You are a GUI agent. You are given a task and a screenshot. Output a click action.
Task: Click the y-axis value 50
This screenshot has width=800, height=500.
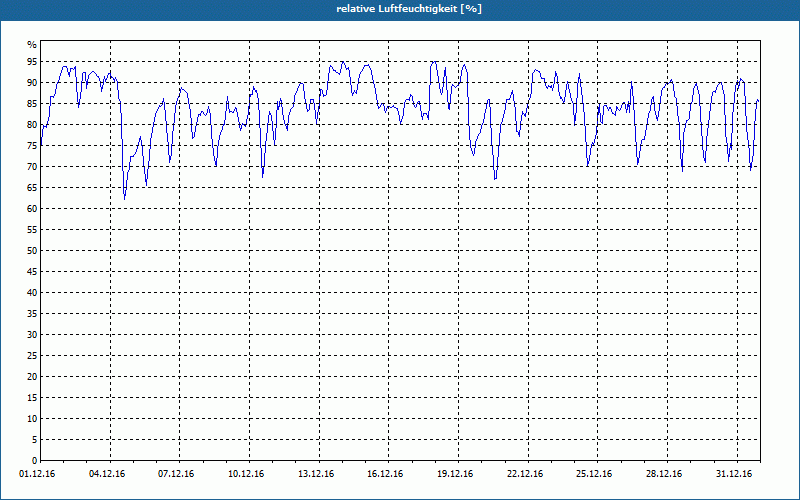click(x=32, y=251)
